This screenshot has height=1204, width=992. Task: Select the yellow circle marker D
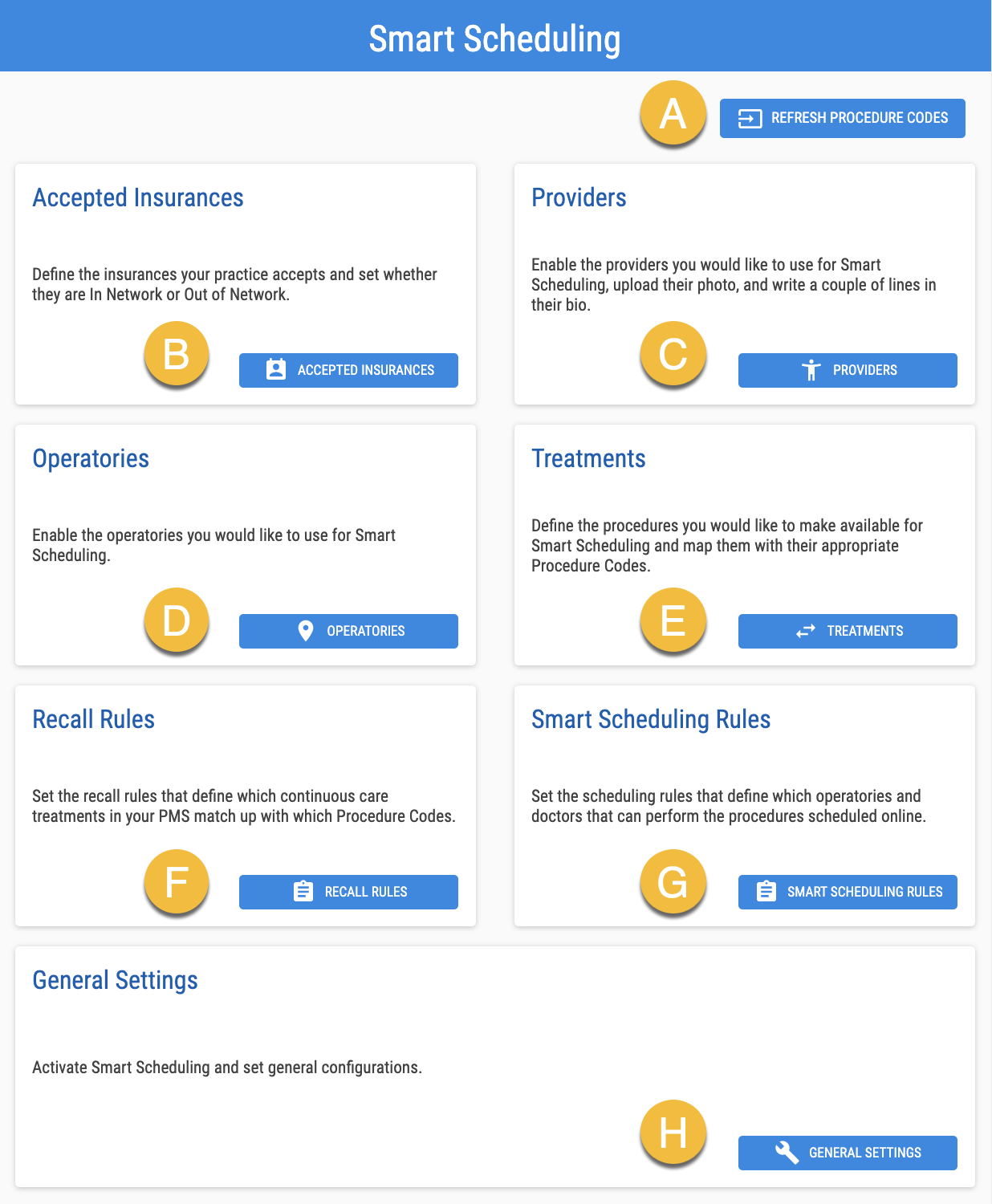[177, 620]
